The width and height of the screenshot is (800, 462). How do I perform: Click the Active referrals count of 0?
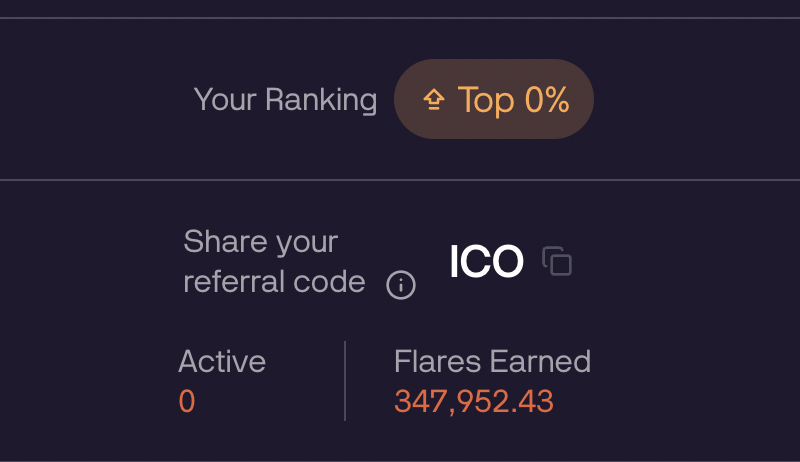187,401
